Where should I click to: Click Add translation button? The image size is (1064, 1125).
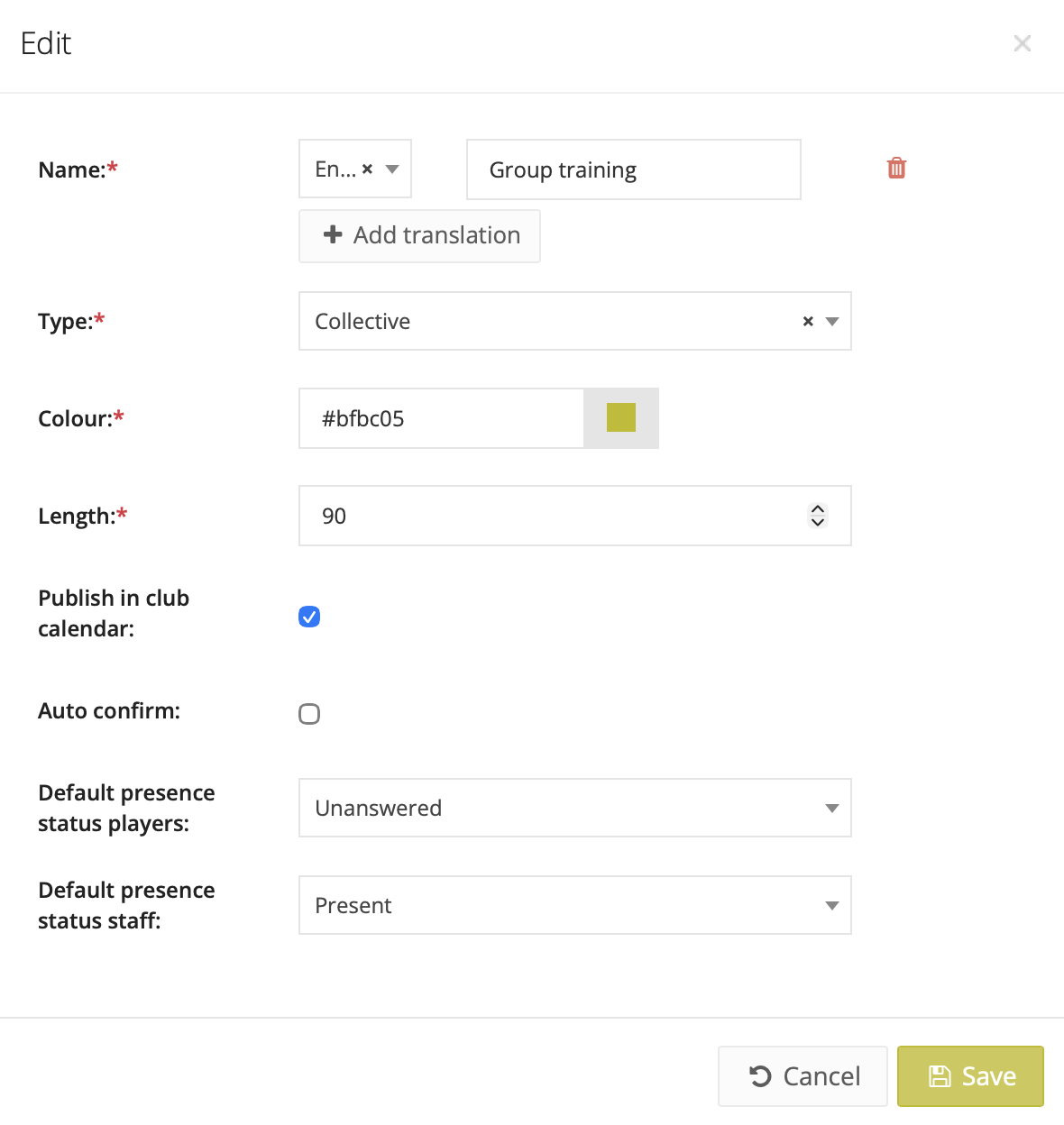coord(419,236)
